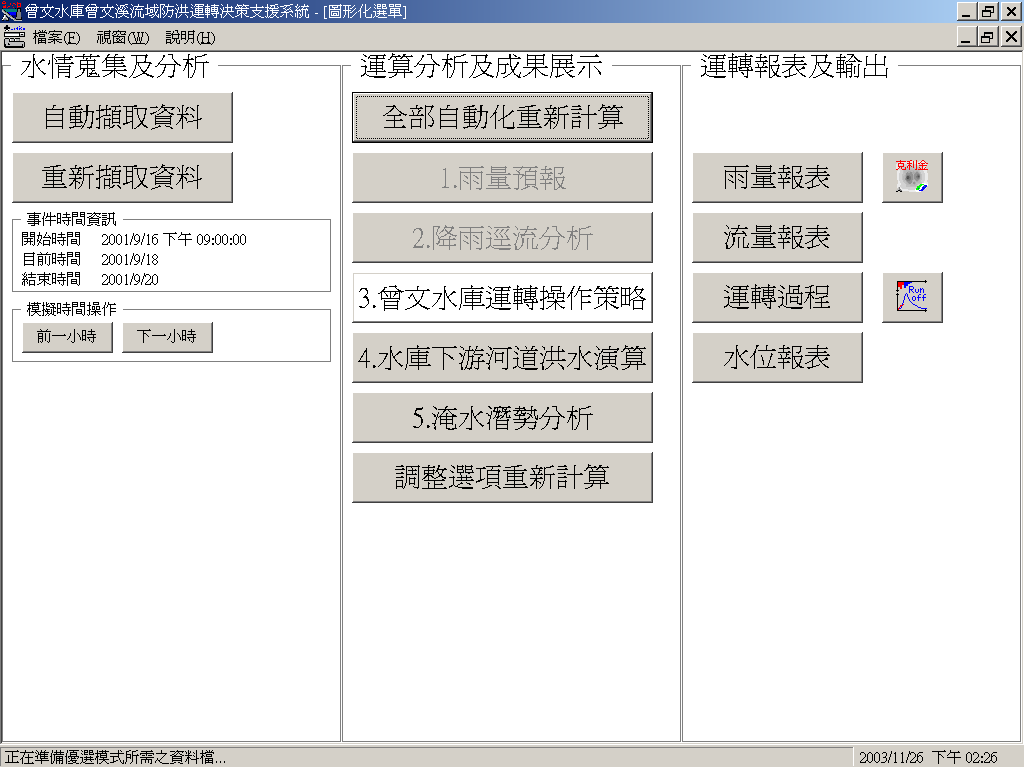
Task: Open the 雨量報表 report
Action: 777,178
